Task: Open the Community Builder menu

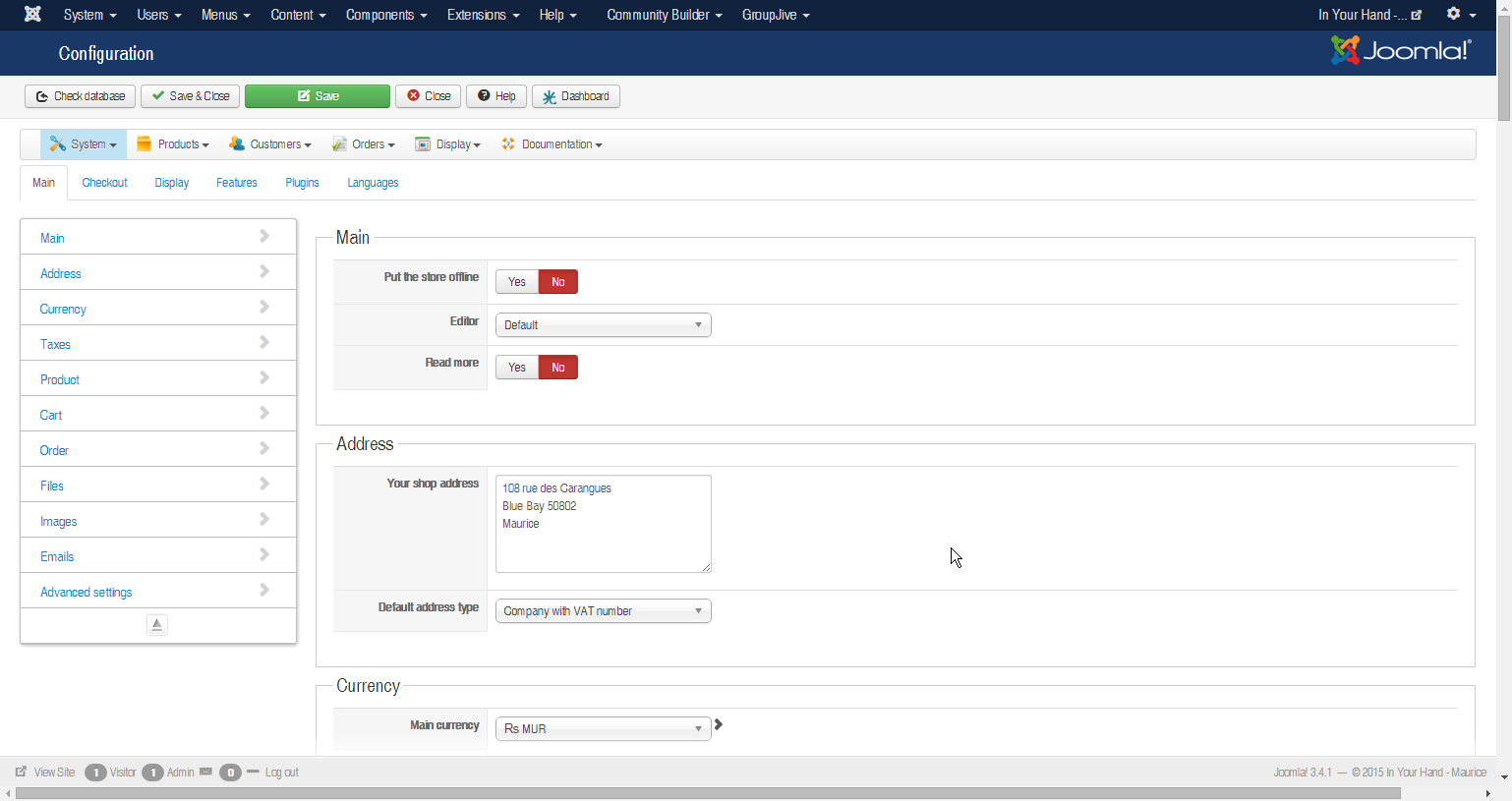Action: coord(665,15)
